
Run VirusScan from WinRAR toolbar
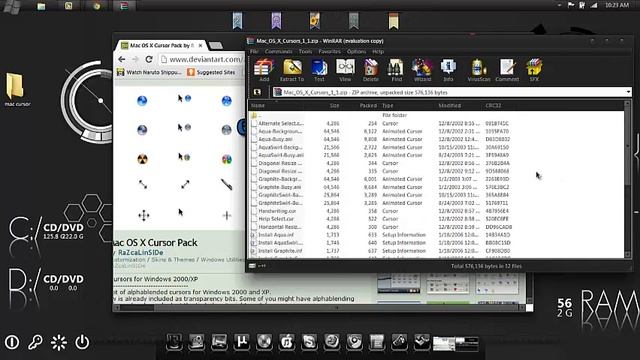[x=479, y=70]
